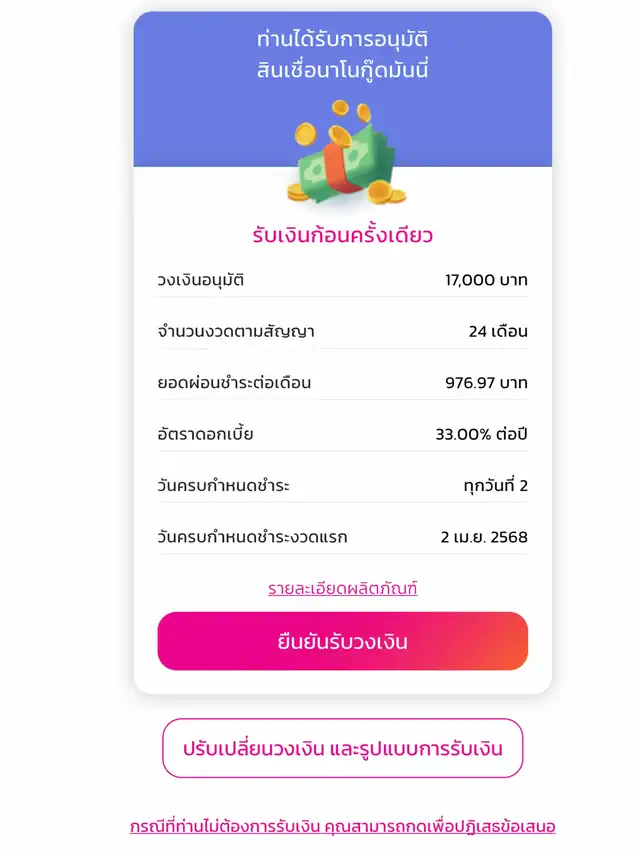The image size is (640, 855).
Task: Tap ปรับเปลี่ยนวงเงิน และรูปแบบการรับเงิน button
Action: coord(342,748)
